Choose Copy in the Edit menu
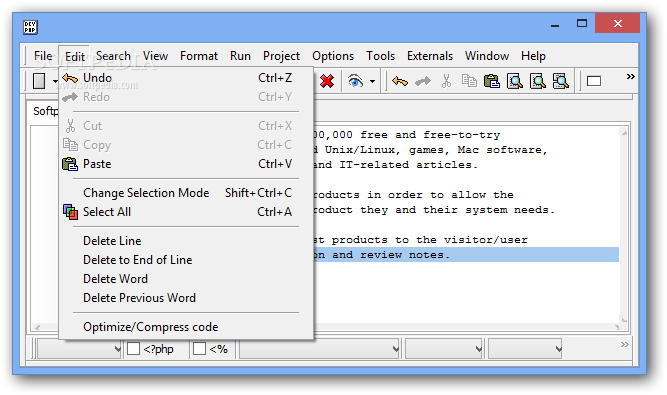667x395 pixels. [186, 145]
